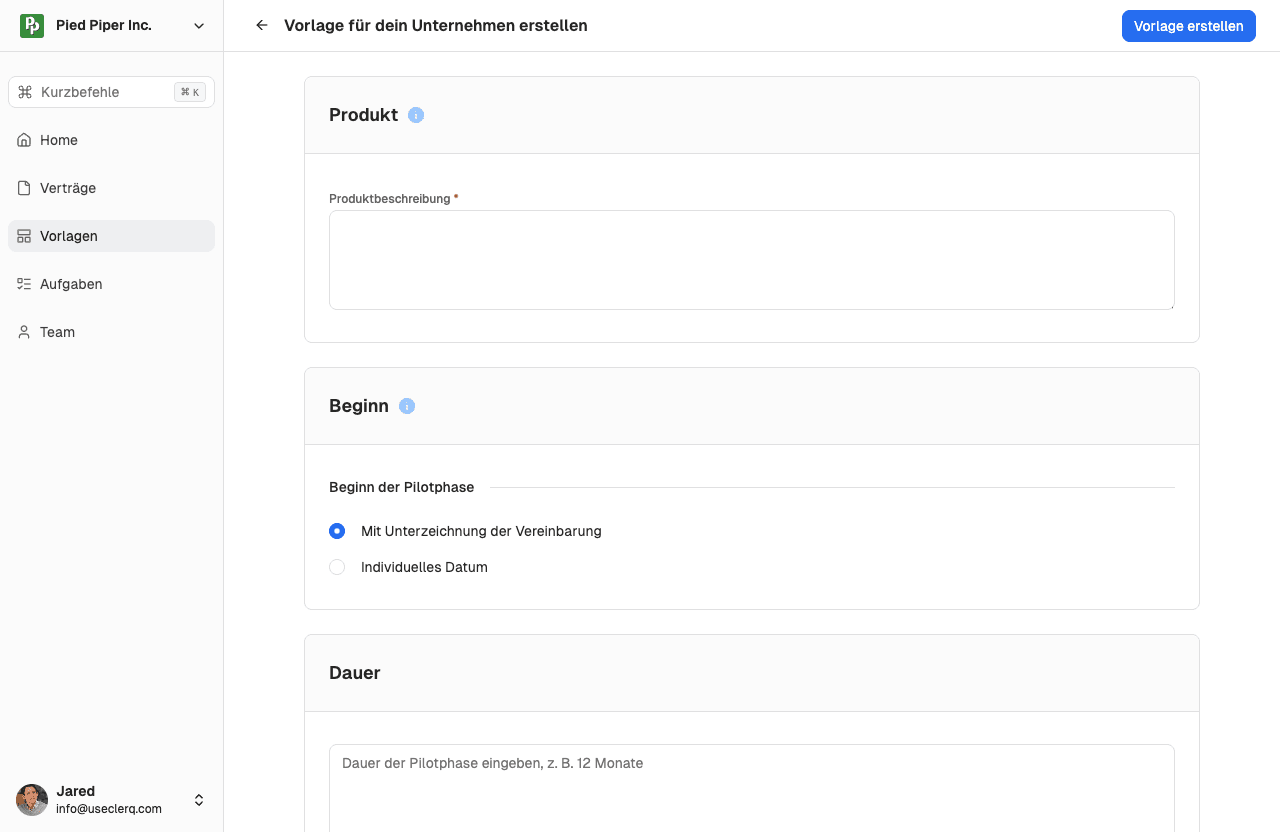The width and height of the screenshot is (1280, 832).
Task: Open Aufgaben from the sidebar
Action: [71, 284]
